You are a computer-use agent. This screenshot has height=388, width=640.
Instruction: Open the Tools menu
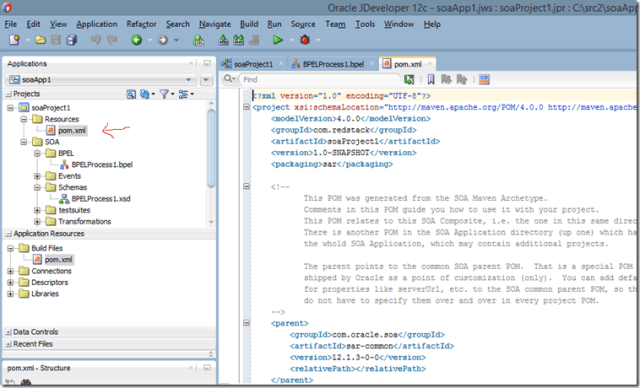pyautogui.click(x=364, y=24)
